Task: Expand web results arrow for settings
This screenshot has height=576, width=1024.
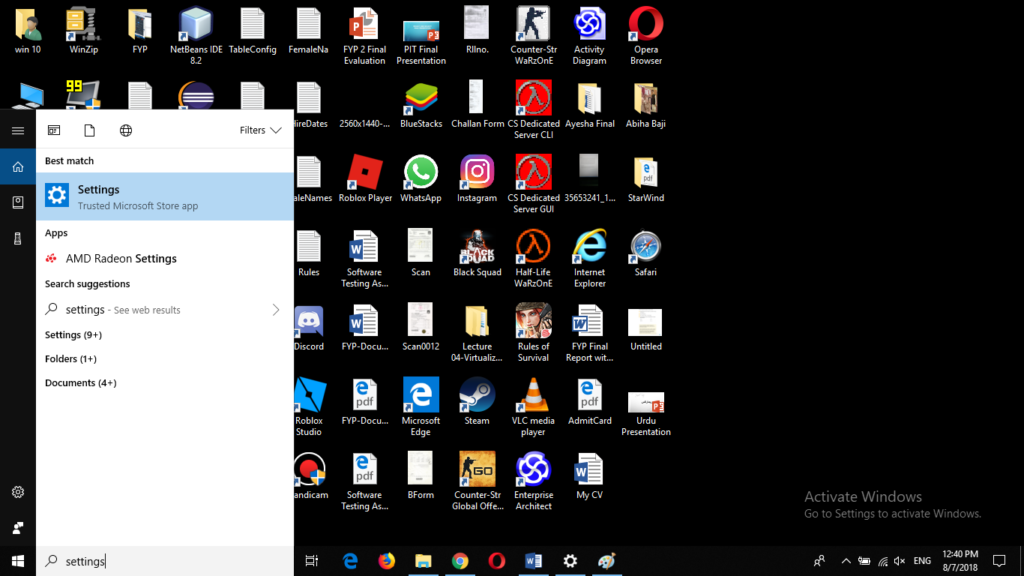Action: (x=276, y=310)
